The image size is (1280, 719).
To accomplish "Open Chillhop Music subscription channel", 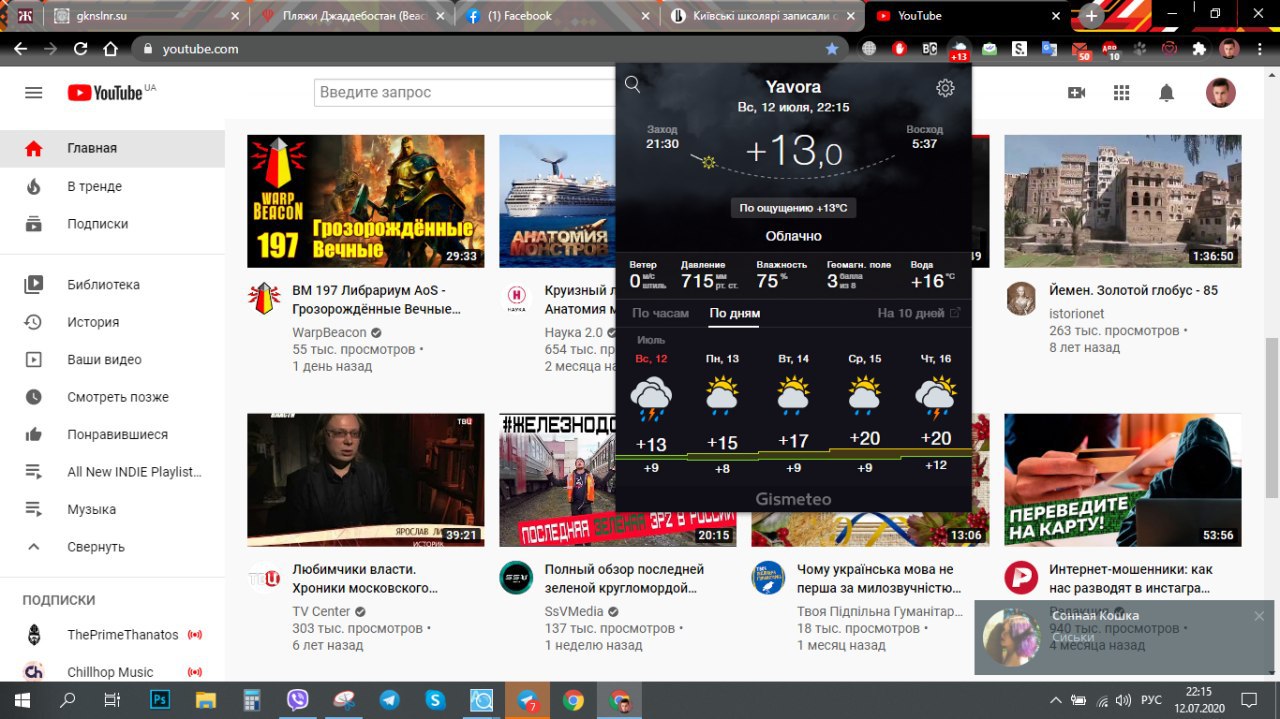I will coord(112,672).
